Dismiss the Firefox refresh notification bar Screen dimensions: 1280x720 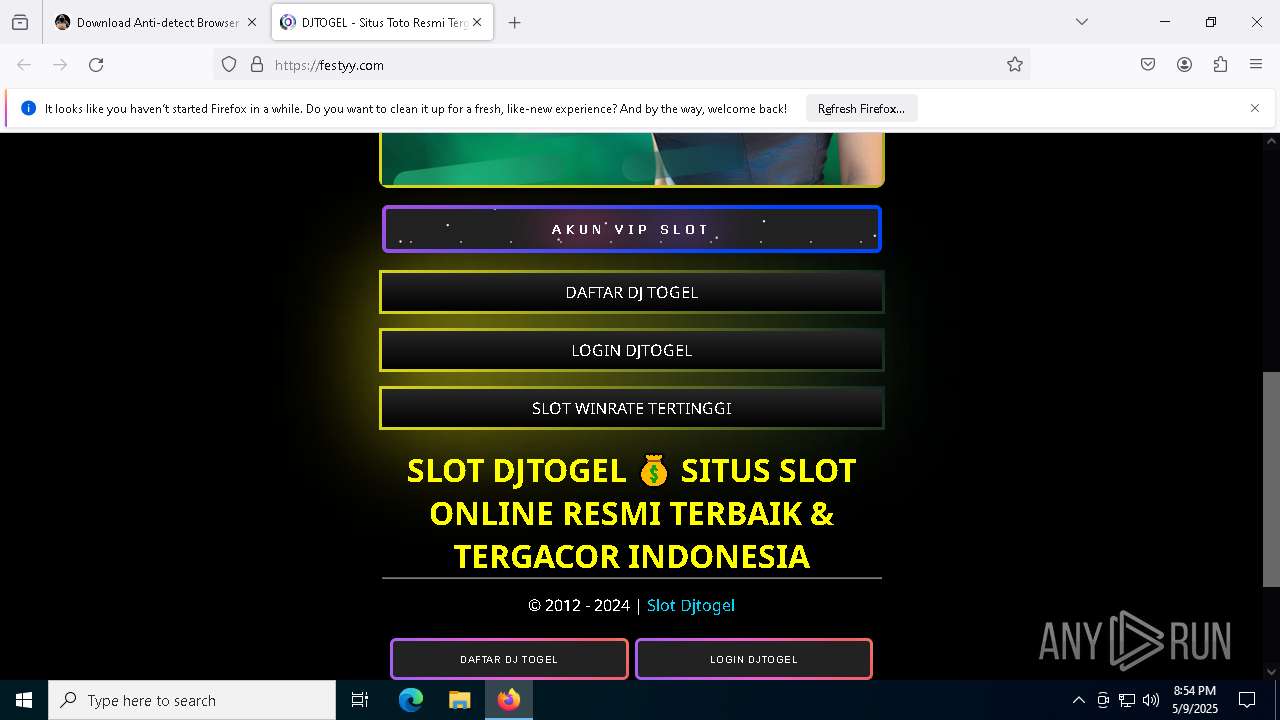(x=1255, y=108)
